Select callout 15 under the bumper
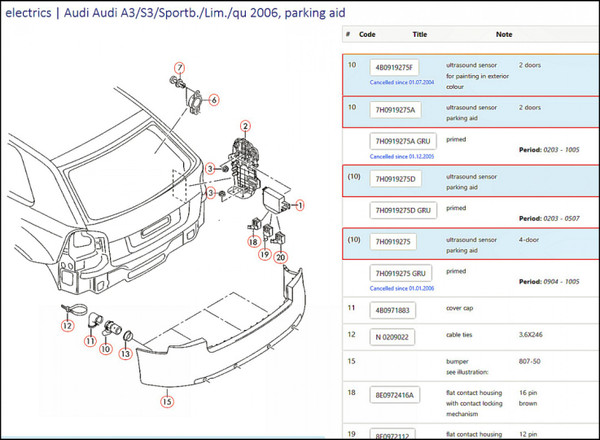The width and height of the screenshot is (600, 440). click(167, 403)
